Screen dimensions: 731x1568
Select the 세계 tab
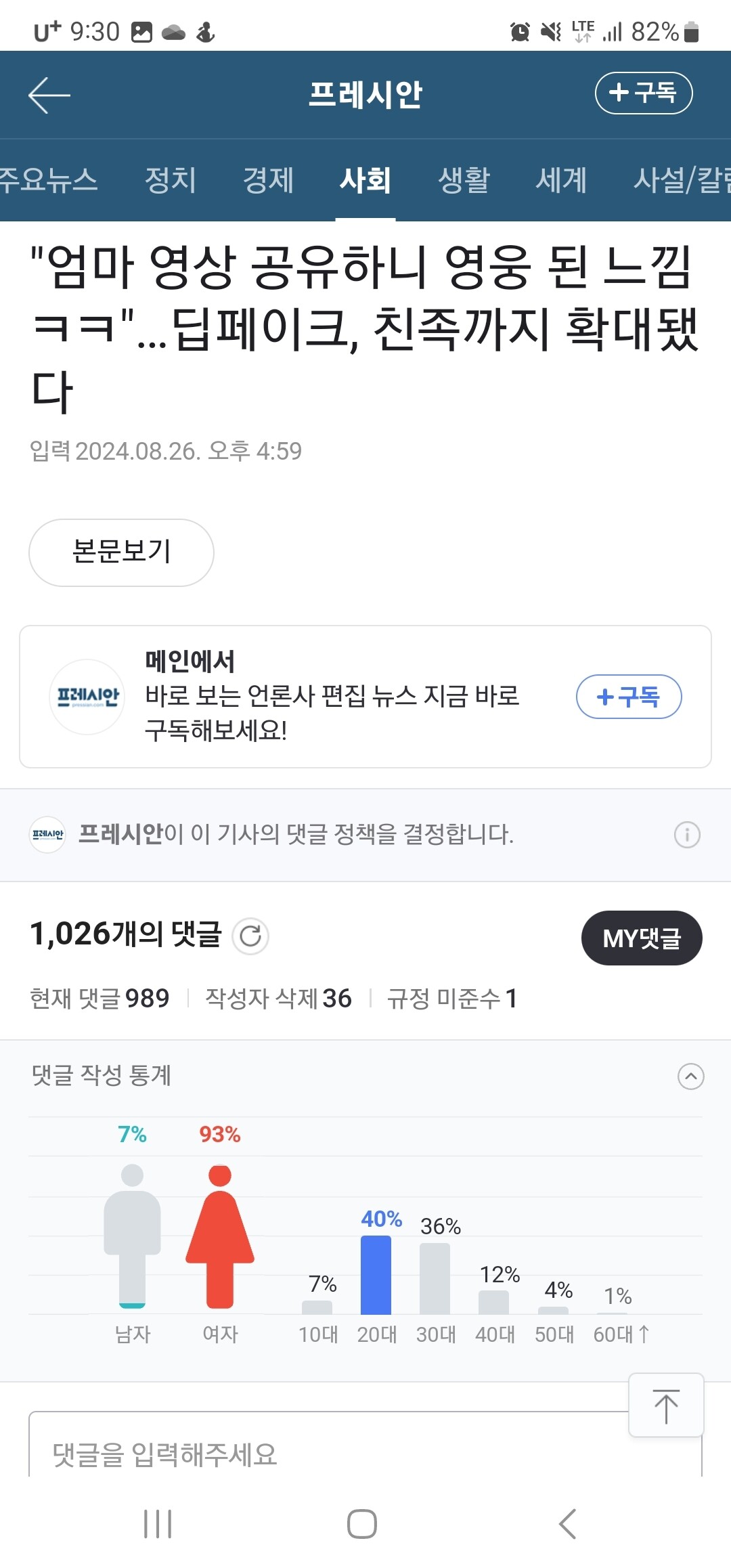point(561,180)
